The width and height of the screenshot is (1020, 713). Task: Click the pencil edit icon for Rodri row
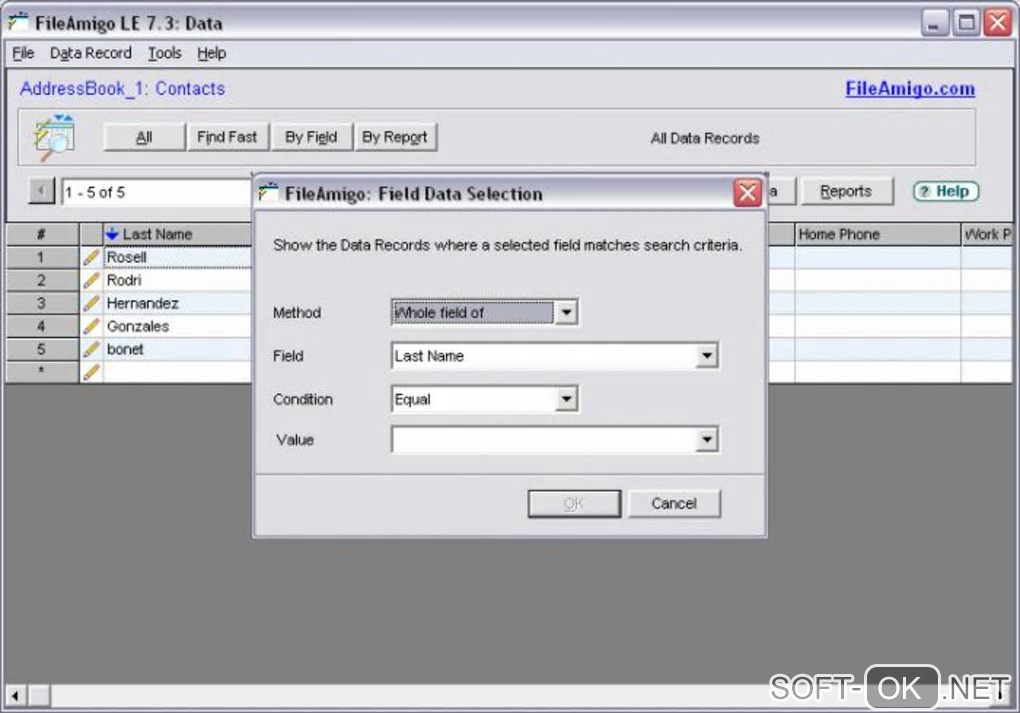[x=91, y=280]
